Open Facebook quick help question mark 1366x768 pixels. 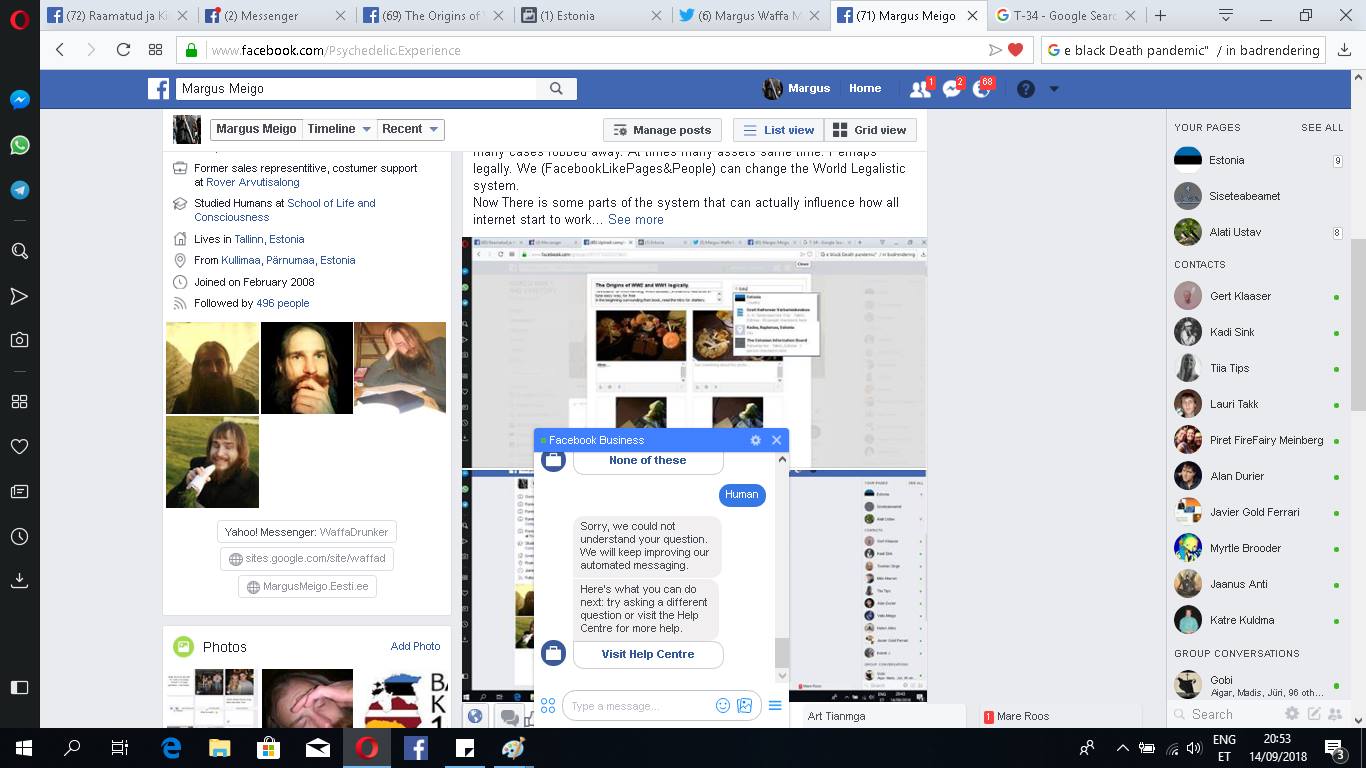[x=1025, y=89]
